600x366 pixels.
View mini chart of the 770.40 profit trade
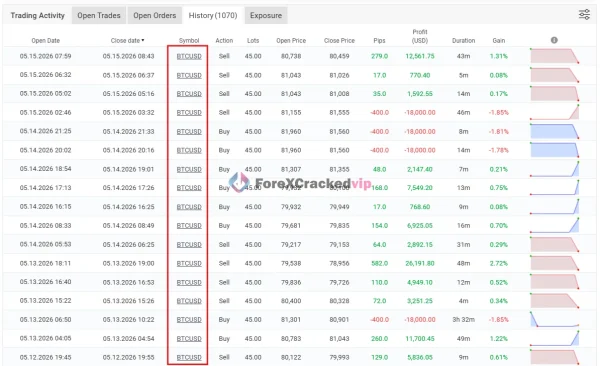click(554, 75)
